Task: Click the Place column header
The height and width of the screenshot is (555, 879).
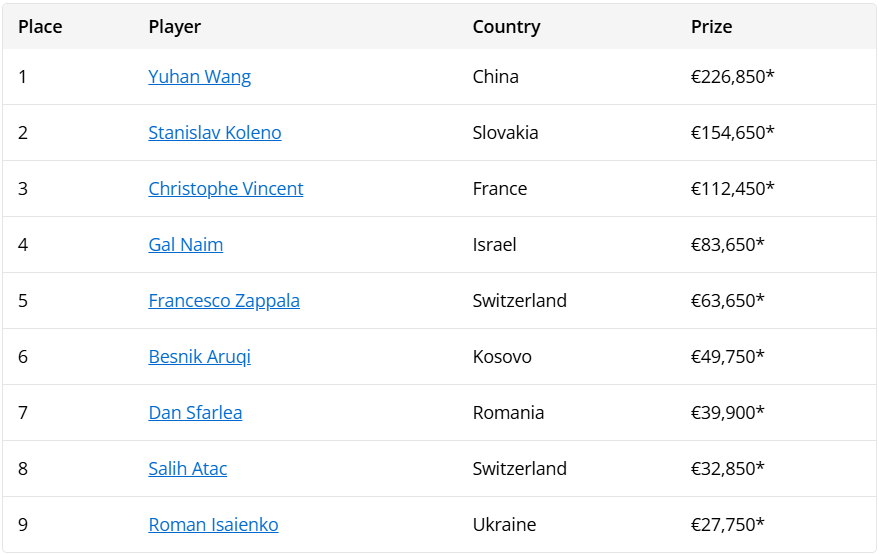Action: 40,27
